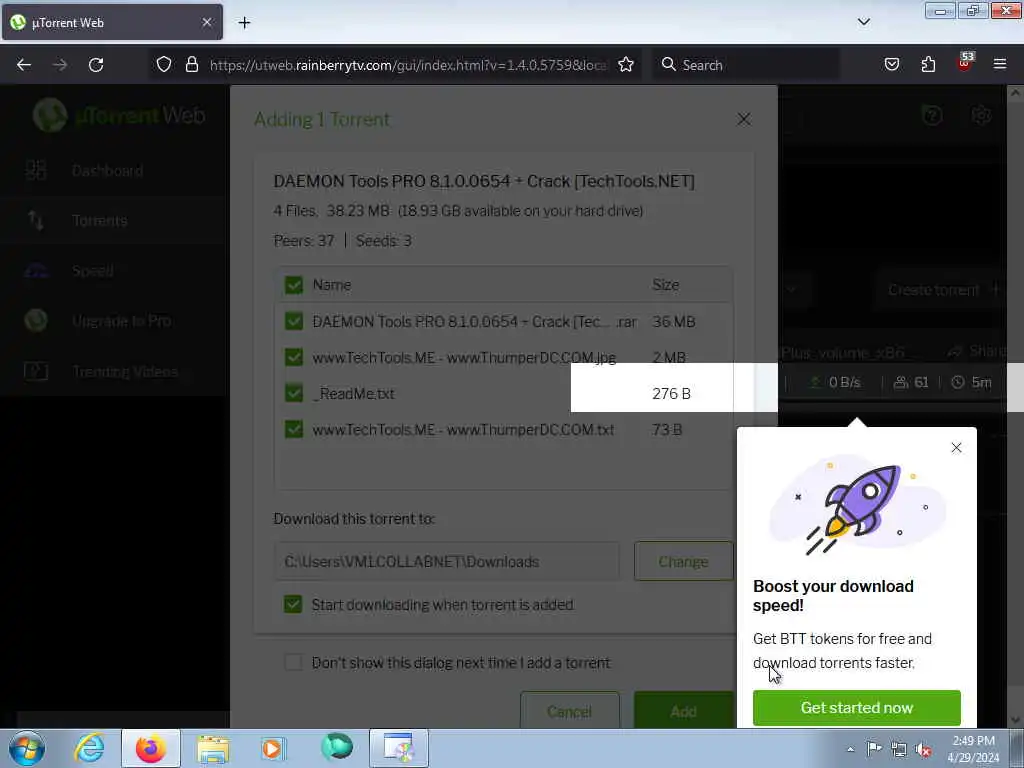Select Upgrade to Pro in sidebar
The width and height of the screenshot is (1024, 768).
(122, 321)
